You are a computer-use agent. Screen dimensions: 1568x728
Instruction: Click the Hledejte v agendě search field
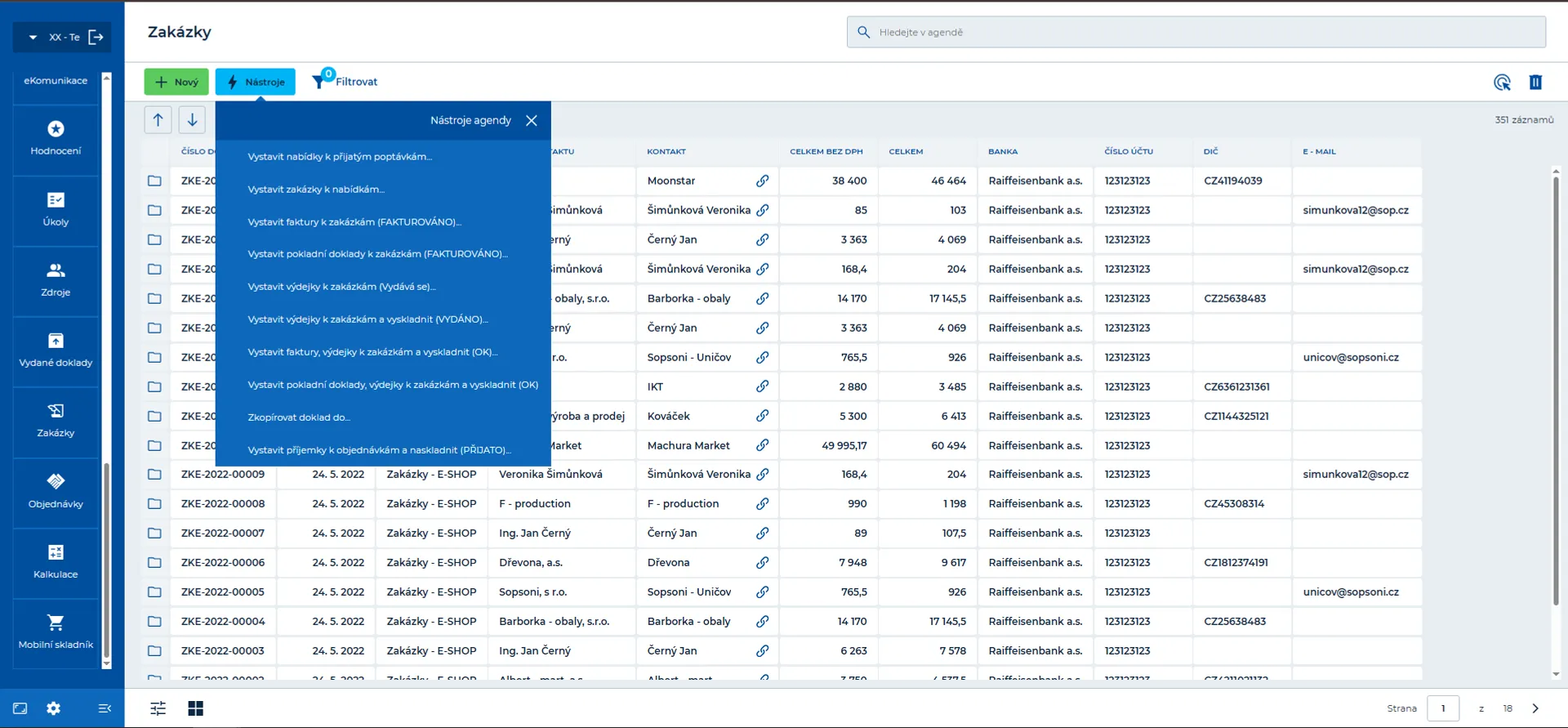pos(1196,32)
